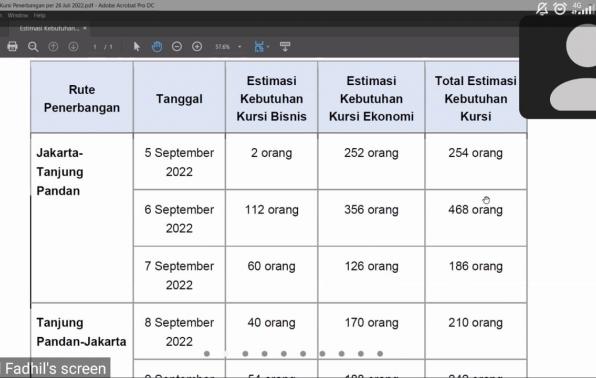Open the tab list arrow beside Estimasi Kebutuhan tab

coord(85,28)
